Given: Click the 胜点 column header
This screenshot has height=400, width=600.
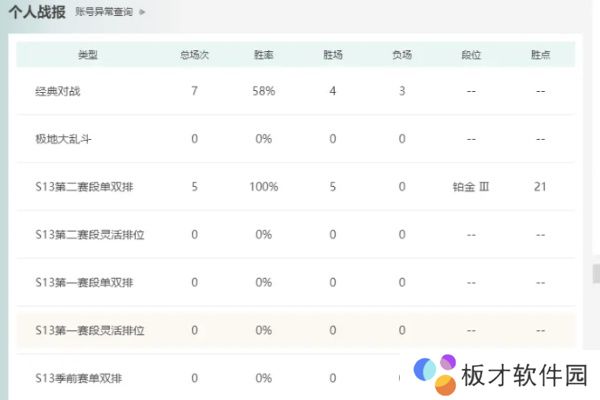Looking at the screenshot, I should (x=540, y=54).
